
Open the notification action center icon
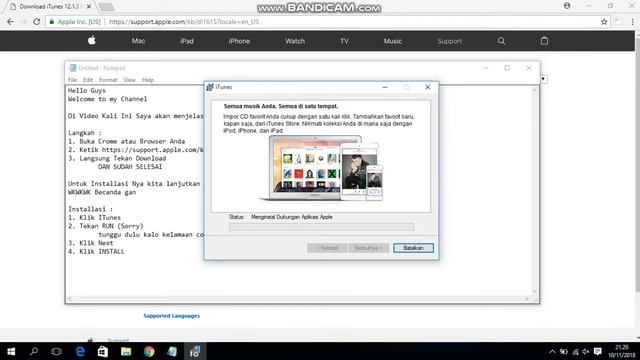[598, 351]
